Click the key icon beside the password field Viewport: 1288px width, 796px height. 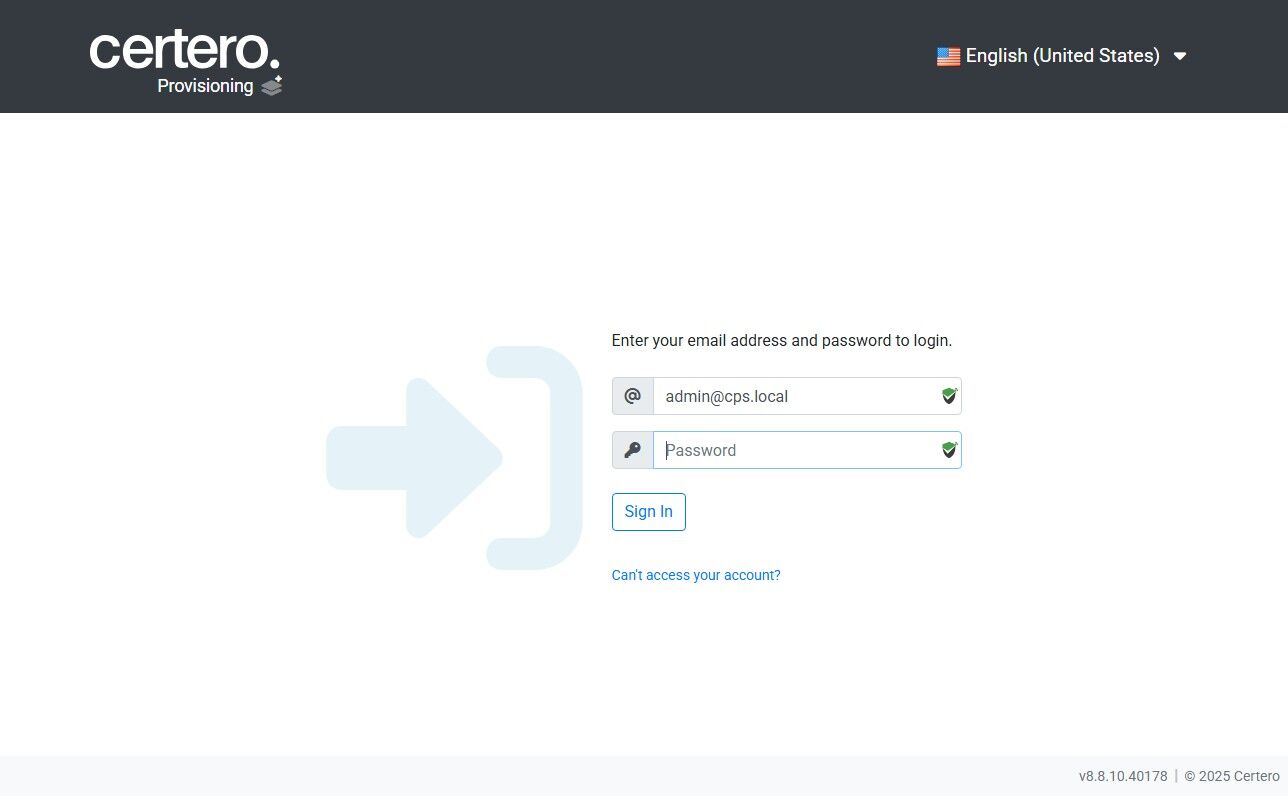[632, 450]
